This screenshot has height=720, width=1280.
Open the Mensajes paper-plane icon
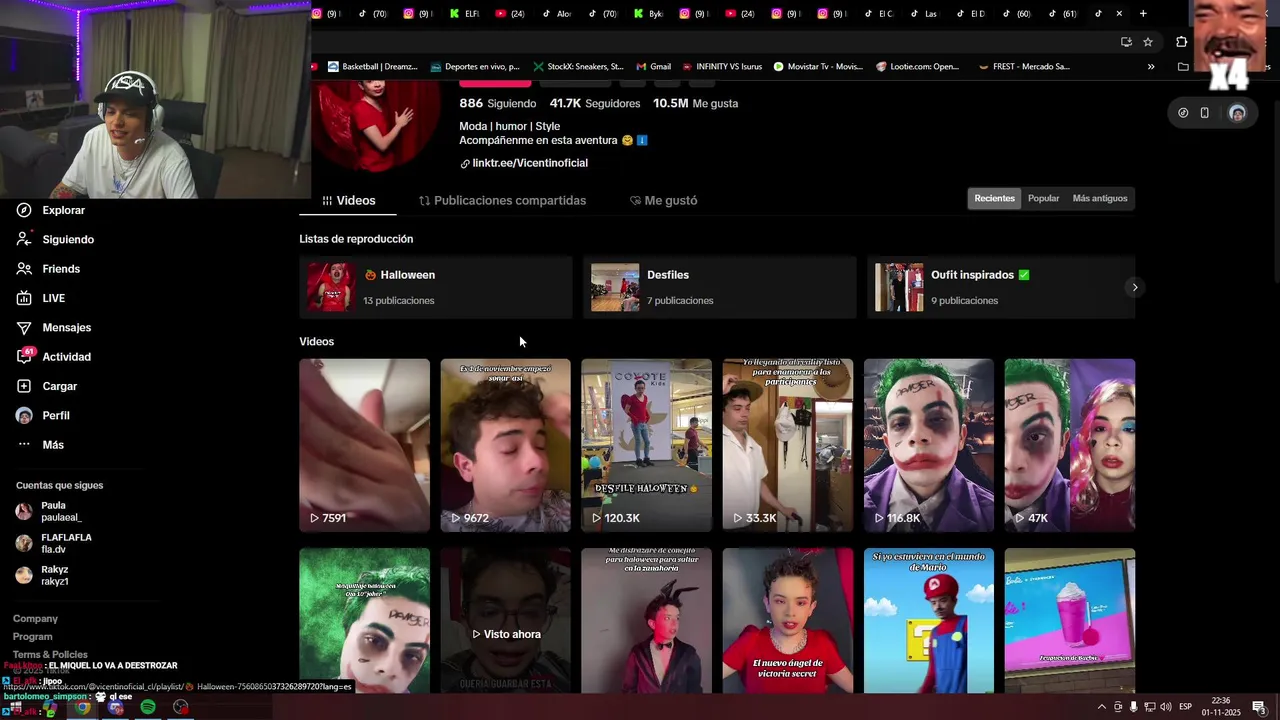[x=24, y=327]
